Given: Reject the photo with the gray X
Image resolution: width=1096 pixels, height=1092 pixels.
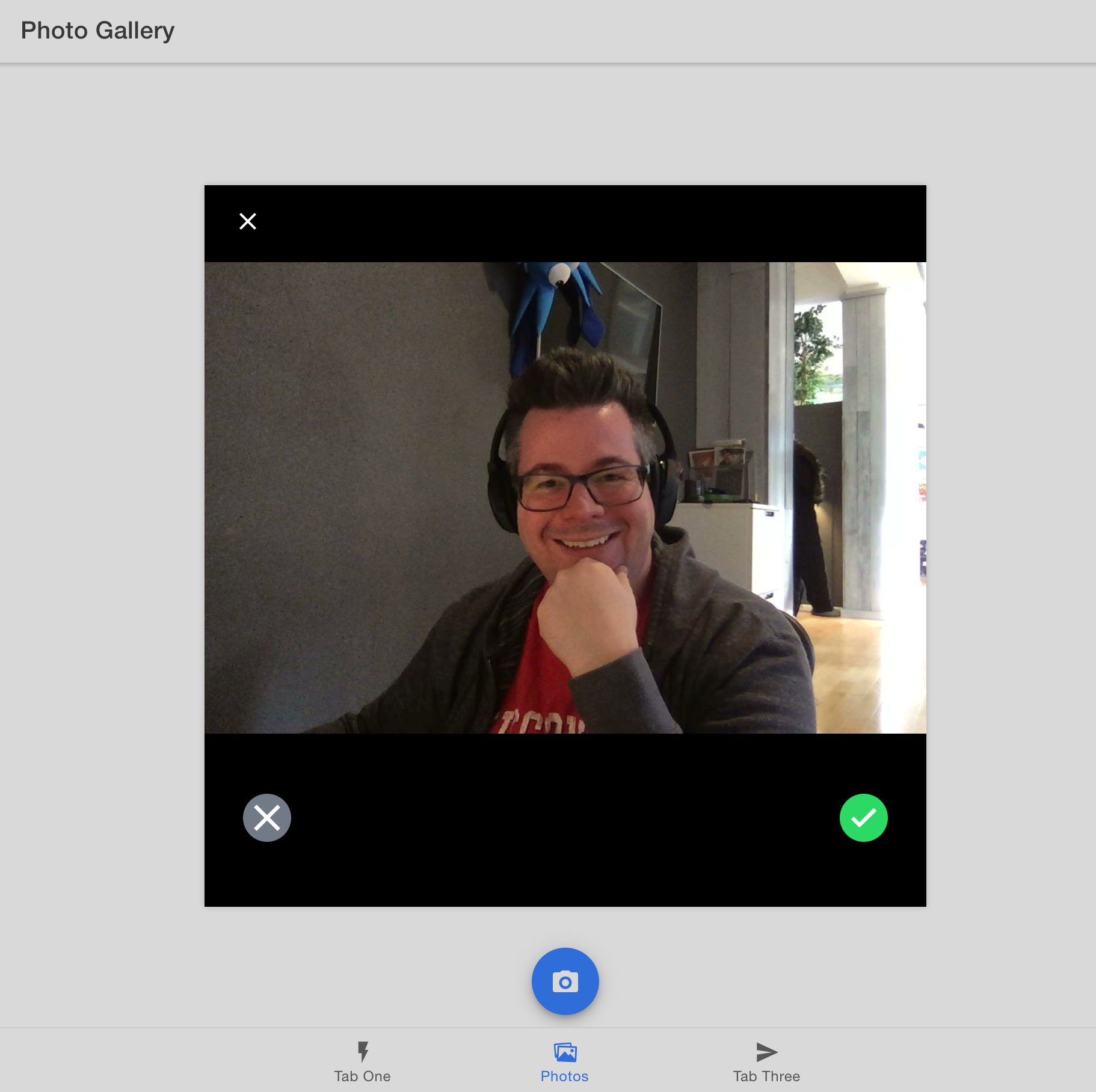Looking at the screenshot, I should coord(267,817).
